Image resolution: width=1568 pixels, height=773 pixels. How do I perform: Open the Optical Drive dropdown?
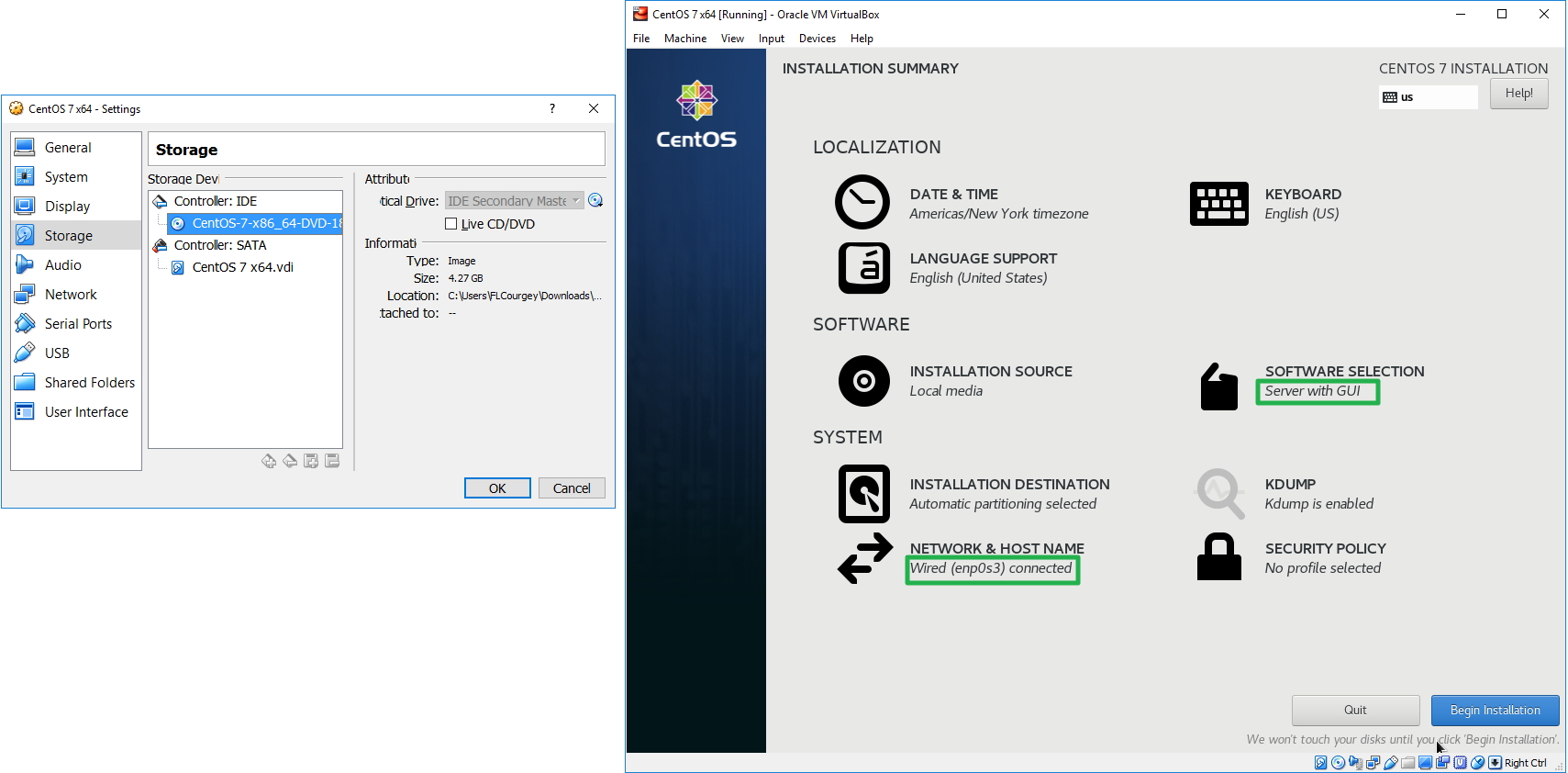coord(514,201)
